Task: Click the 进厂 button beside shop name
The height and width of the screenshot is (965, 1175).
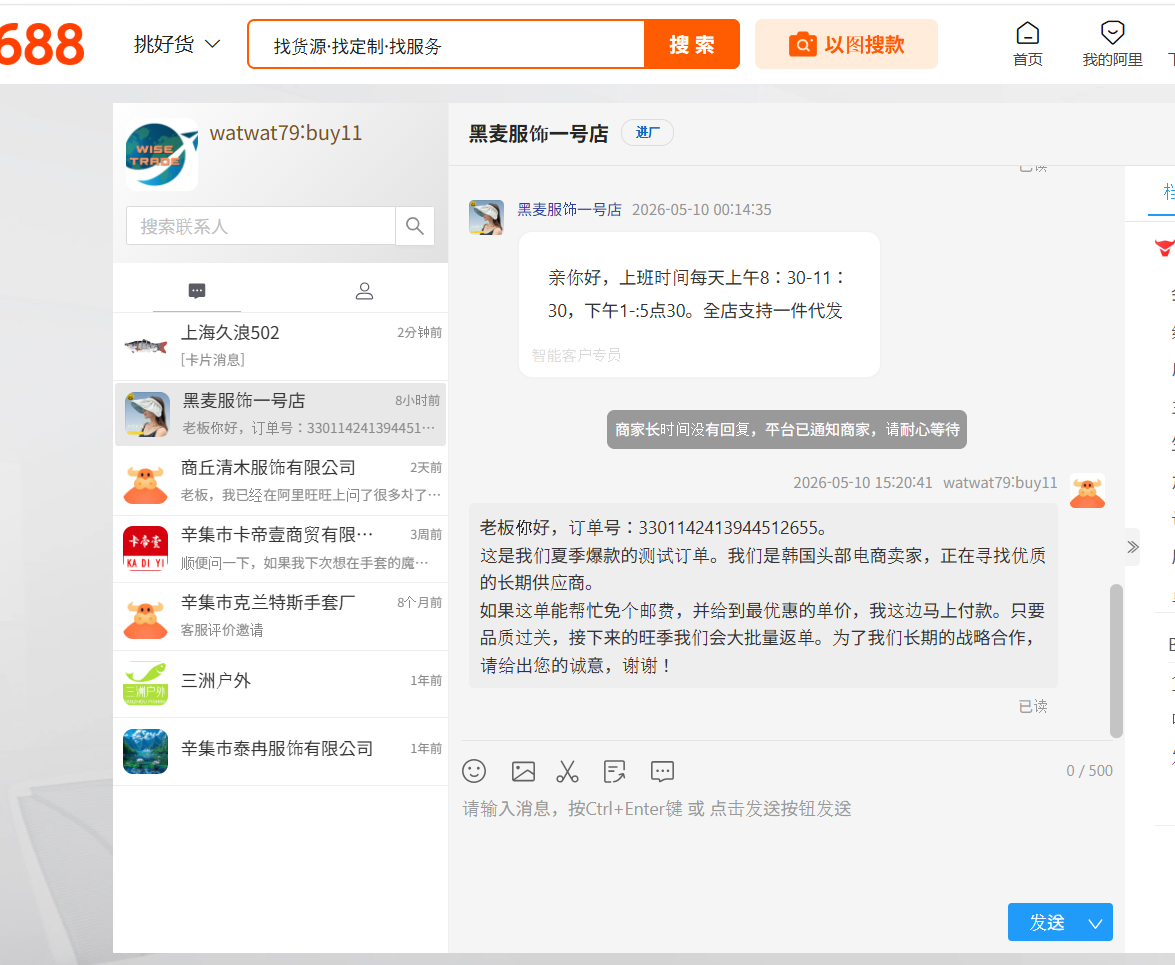Action: (647, 133)
